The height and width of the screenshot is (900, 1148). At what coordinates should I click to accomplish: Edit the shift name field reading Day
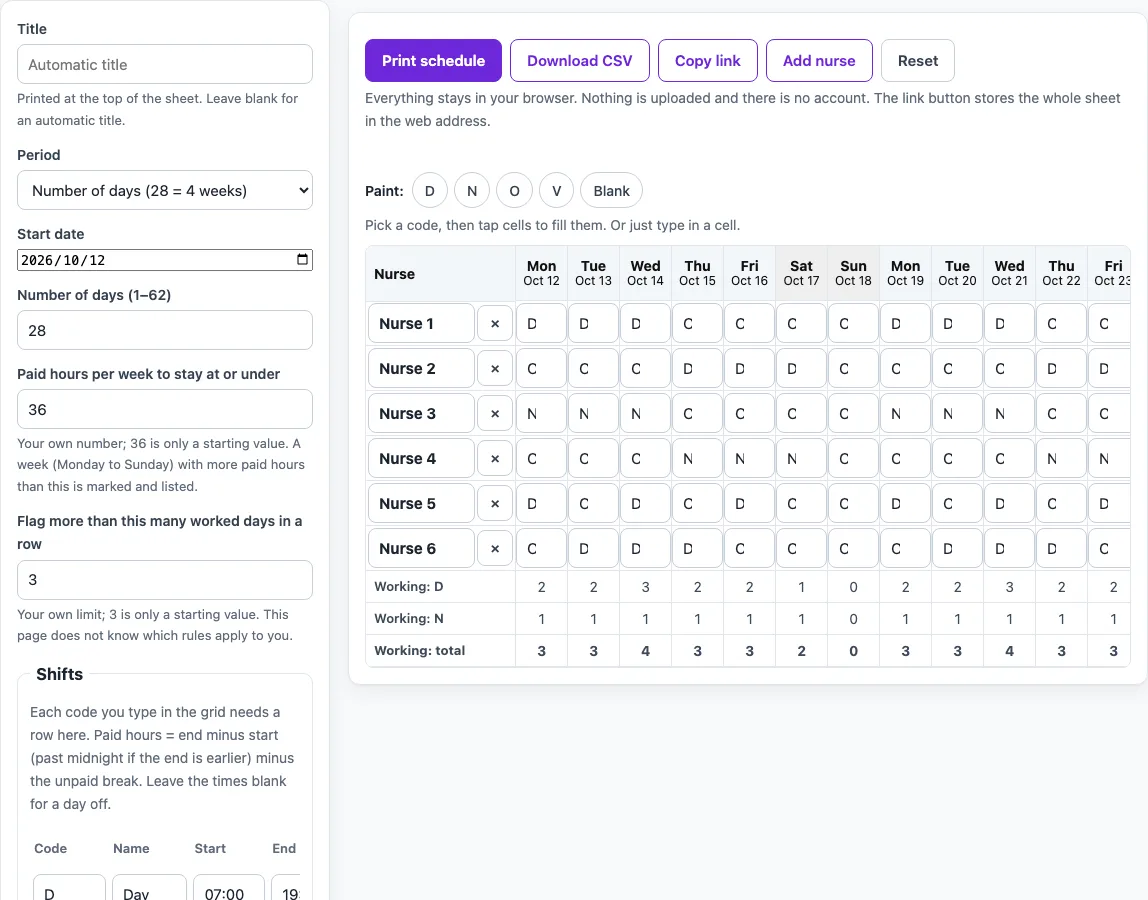coord(149,890)
